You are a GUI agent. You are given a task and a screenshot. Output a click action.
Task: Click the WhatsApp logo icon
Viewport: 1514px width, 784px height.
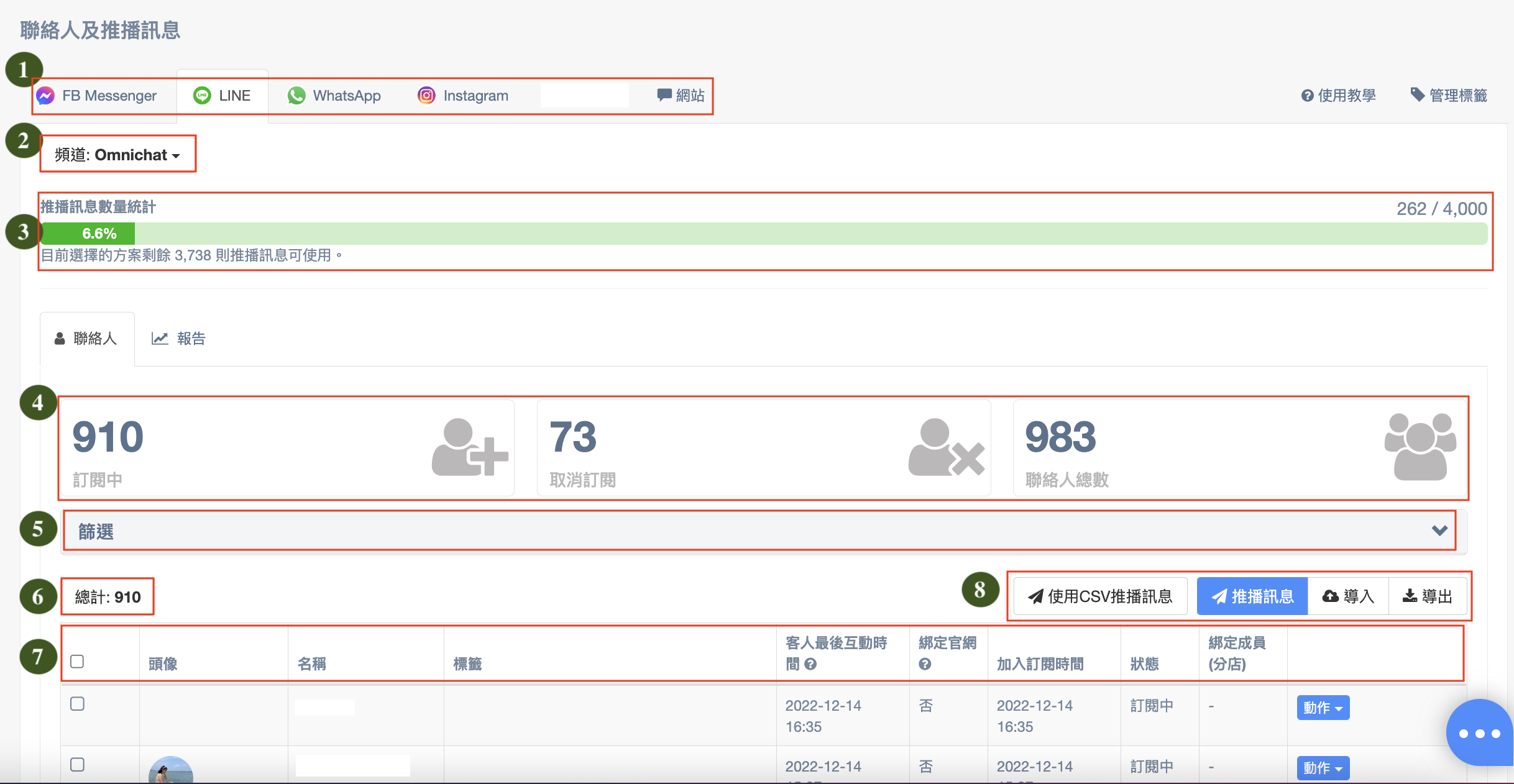[296, 96]
